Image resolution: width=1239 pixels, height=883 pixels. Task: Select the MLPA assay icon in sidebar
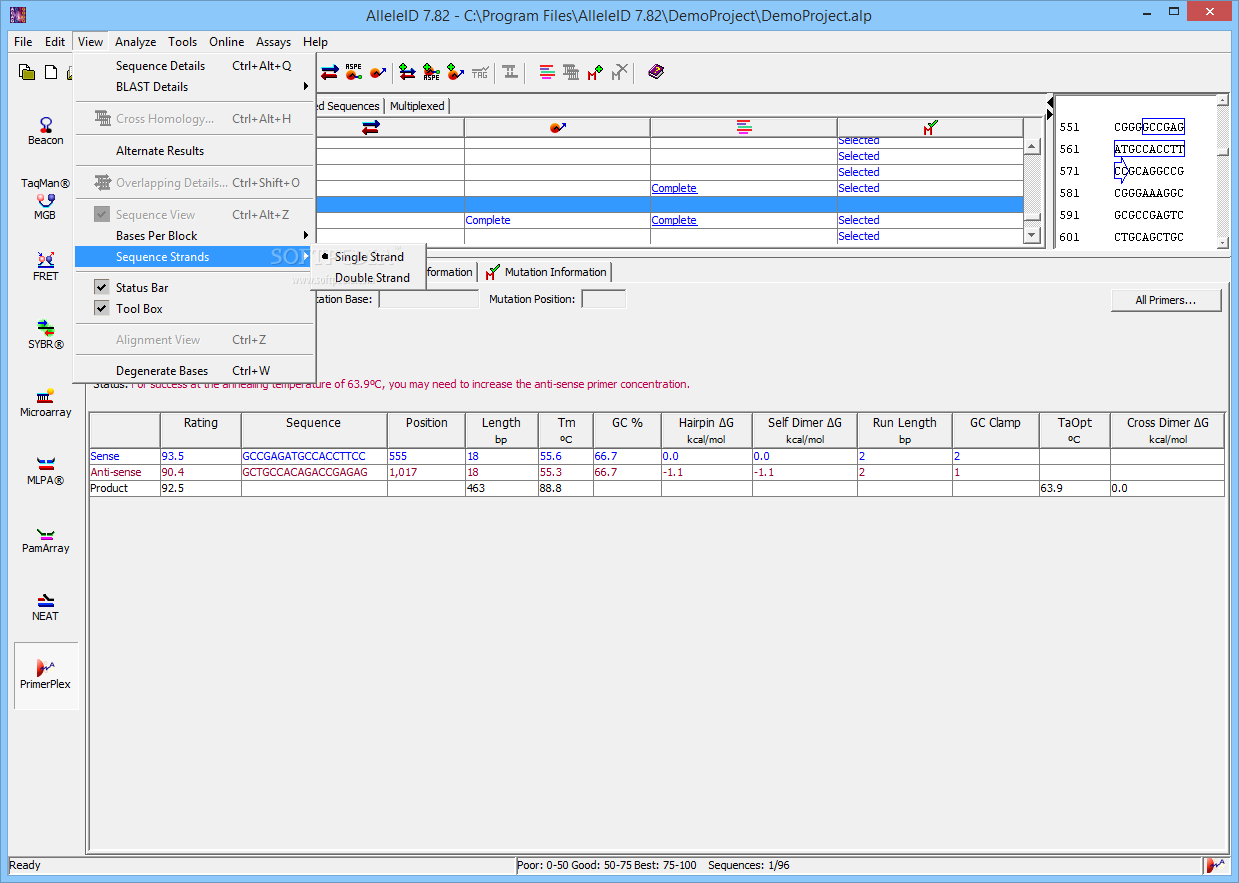(x=45, y=470)
